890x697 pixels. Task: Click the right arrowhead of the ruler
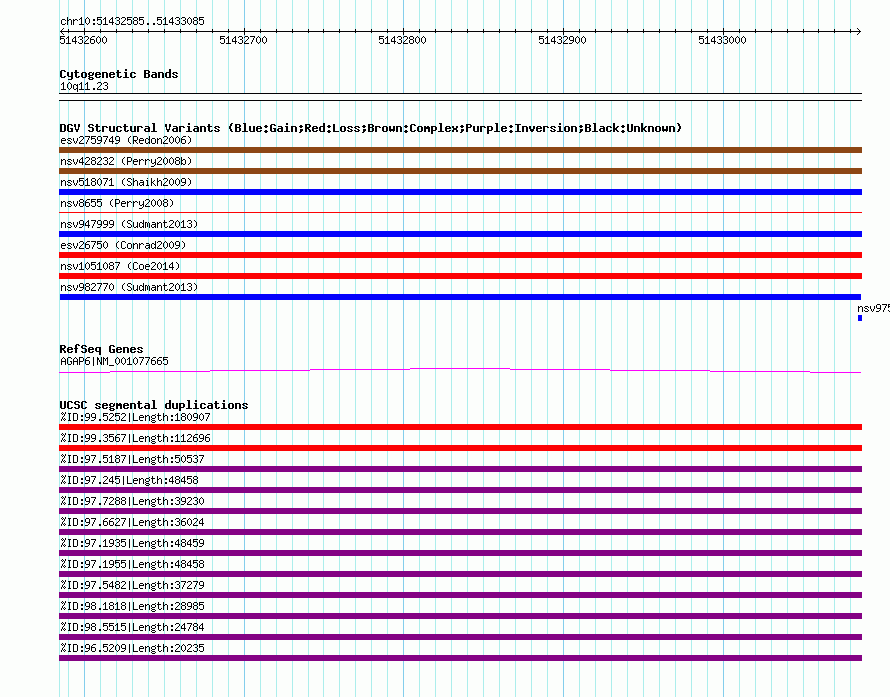[x=858, y=31]
